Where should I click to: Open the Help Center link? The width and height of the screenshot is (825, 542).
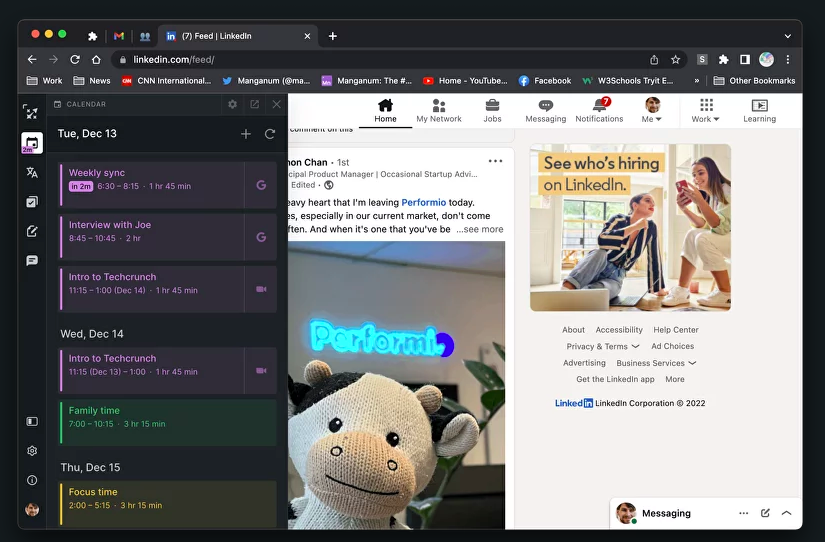[x=676, y=330]
